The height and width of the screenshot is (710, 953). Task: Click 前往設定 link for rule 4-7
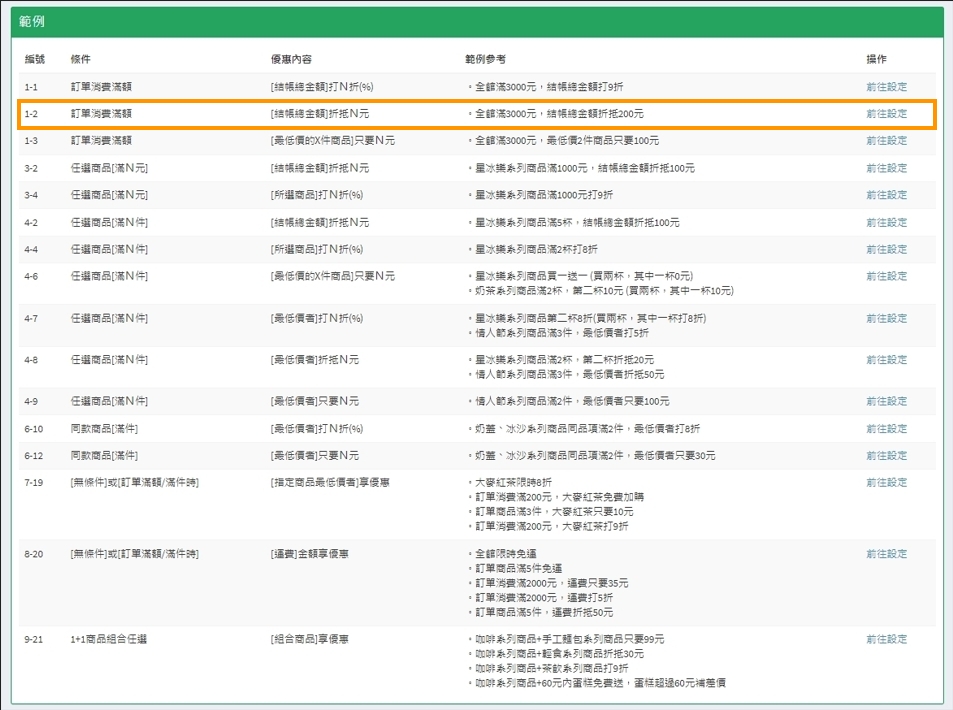(886, 318)
